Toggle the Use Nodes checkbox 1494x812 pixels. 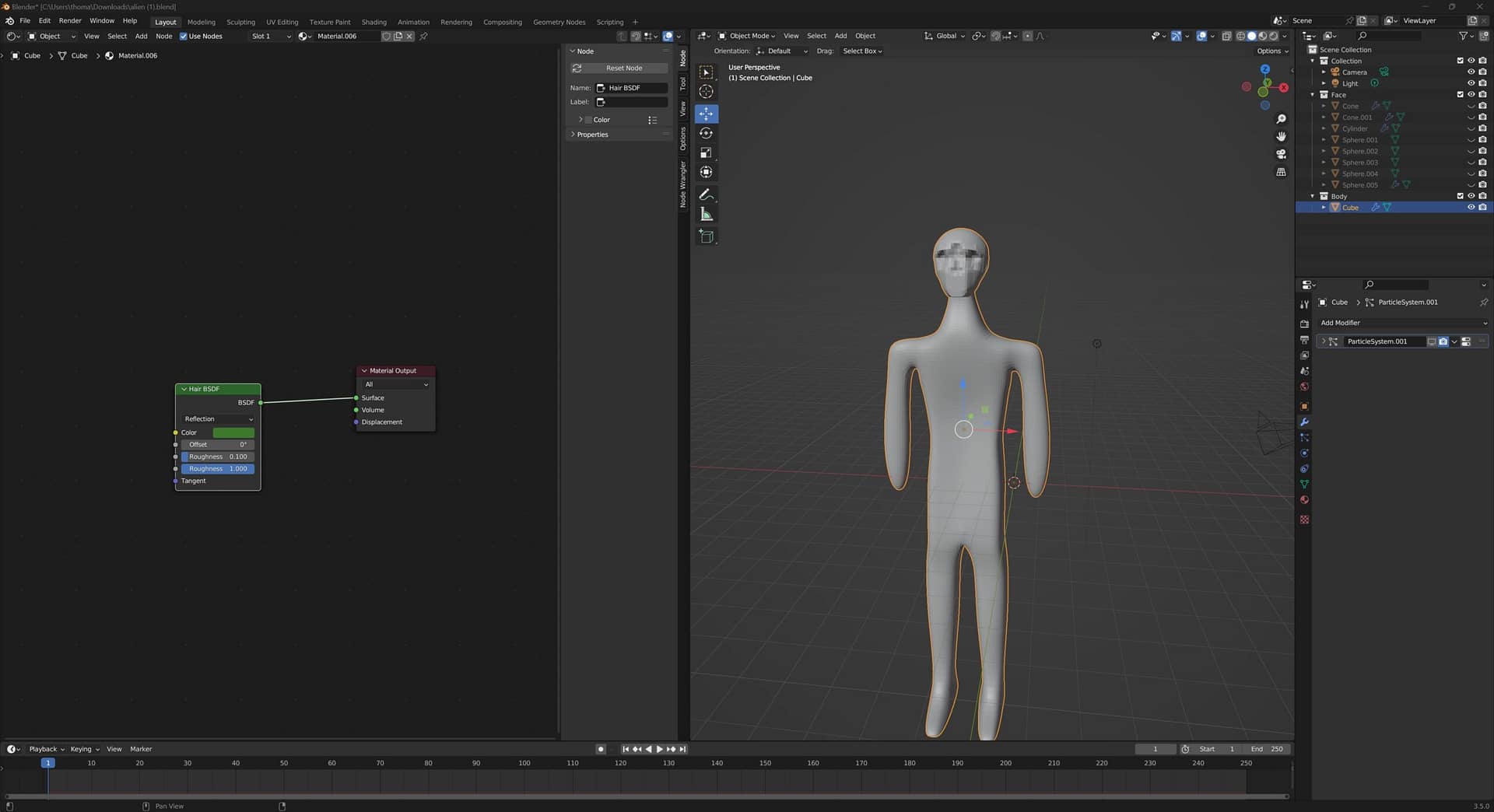[184, 36]
